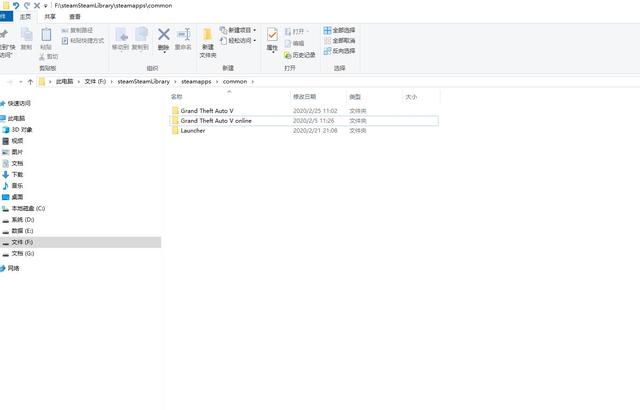Open 下载 (Downloads) in the sidebar
640x410 pixels.
click(17, 175)
